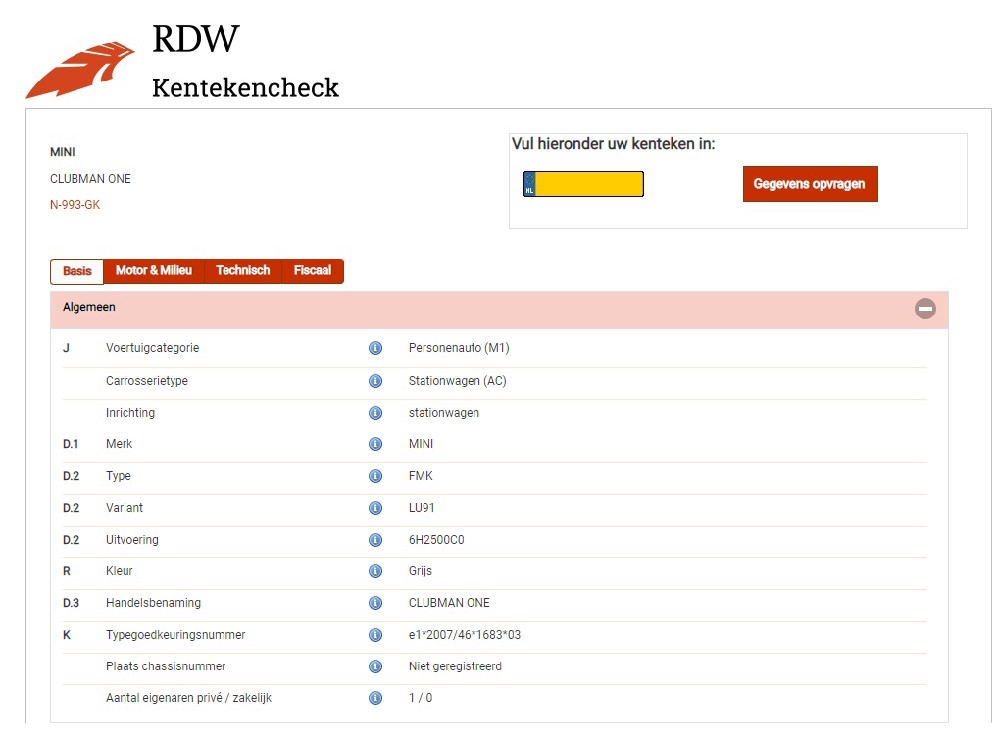
Task: Click the NL badge on the license plate field
Action: coord(529,184)
